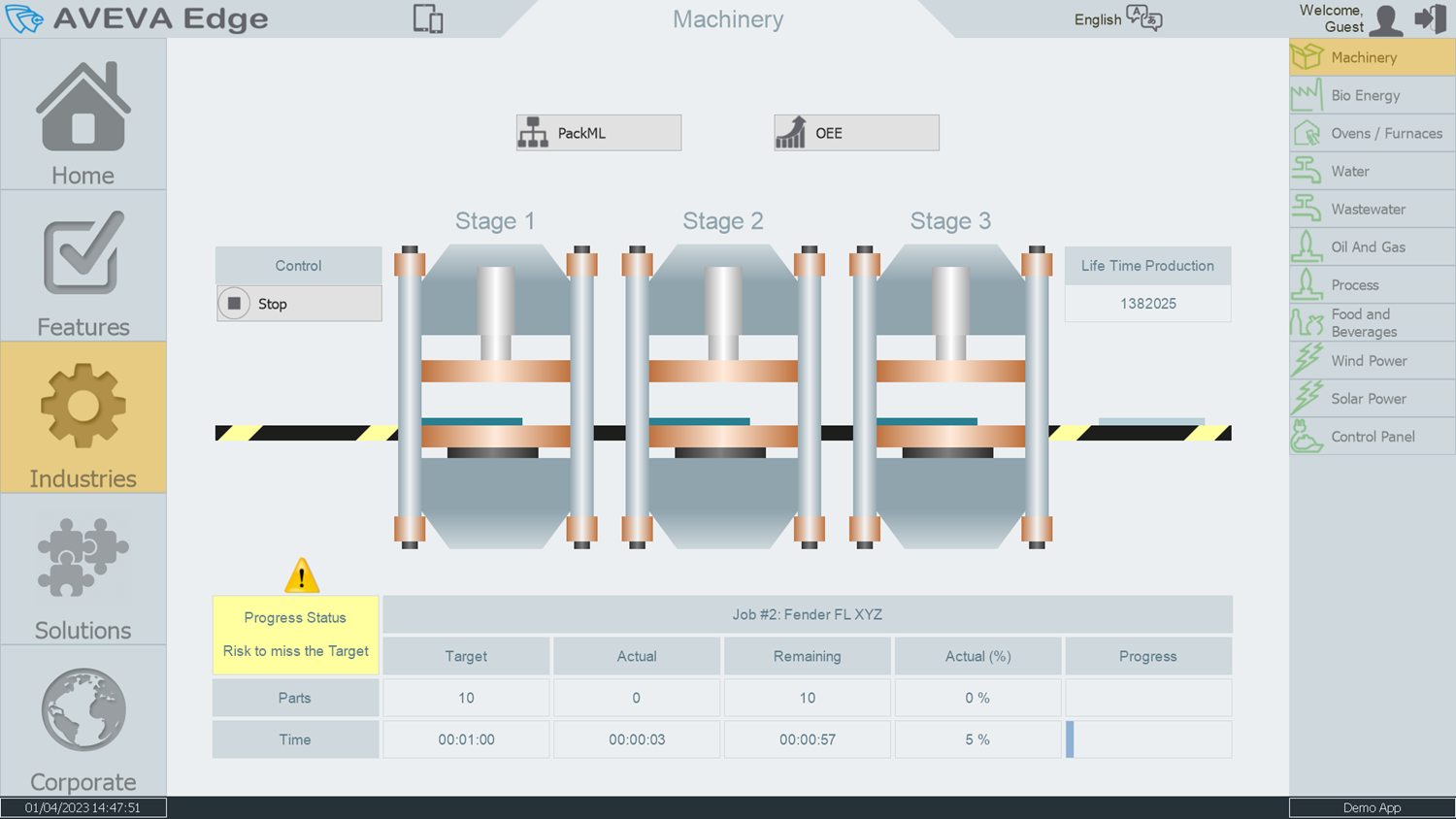Open the device layout icon in header

[x=428, y=18]
